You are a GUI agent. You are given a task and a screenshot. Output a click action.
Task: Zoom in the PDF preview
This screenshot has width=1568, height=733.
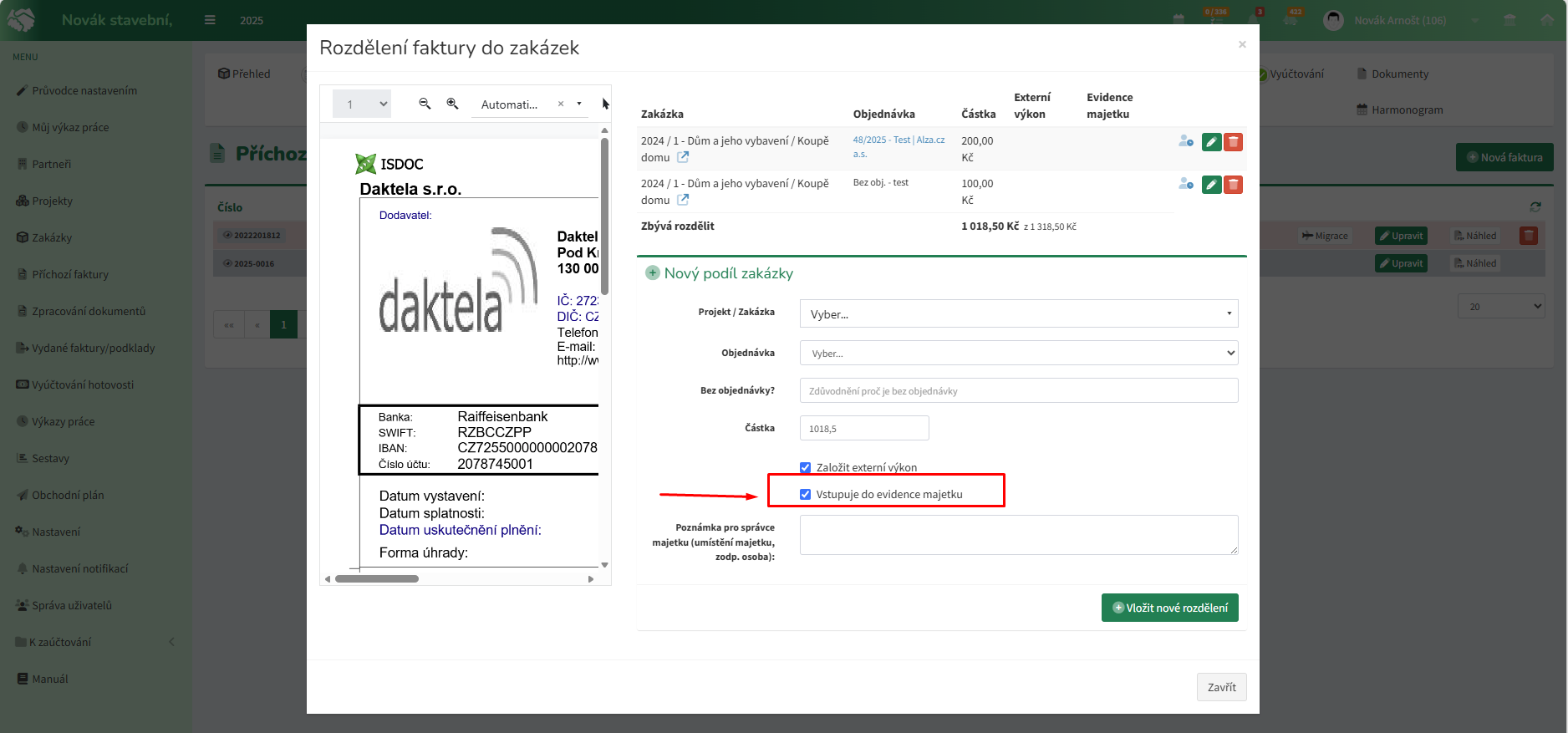click(452, 104)
